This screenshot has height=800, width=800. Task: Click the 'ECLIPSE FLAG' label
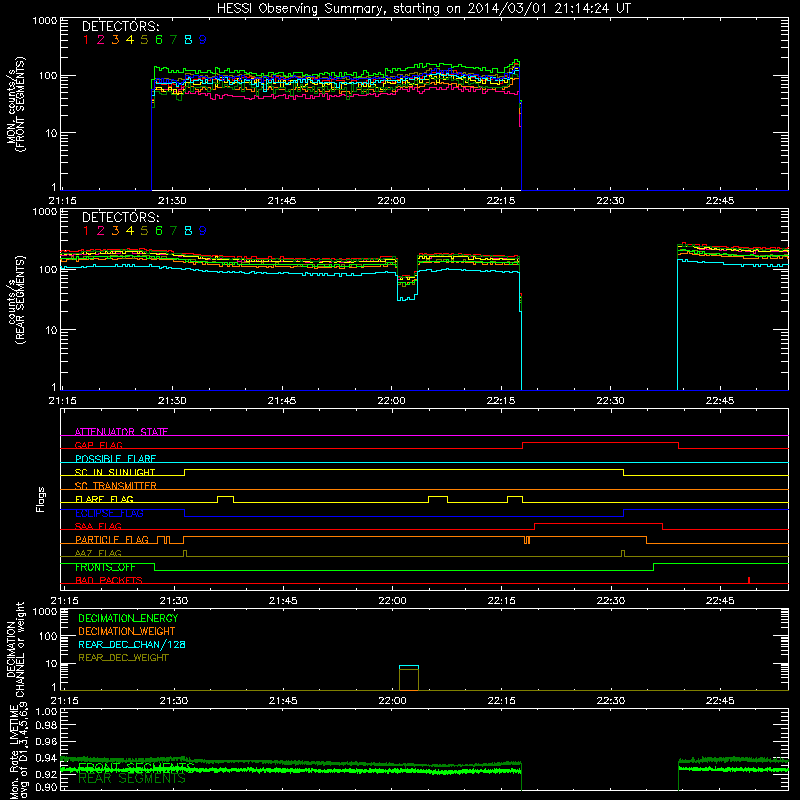click(x=109, y=513)
